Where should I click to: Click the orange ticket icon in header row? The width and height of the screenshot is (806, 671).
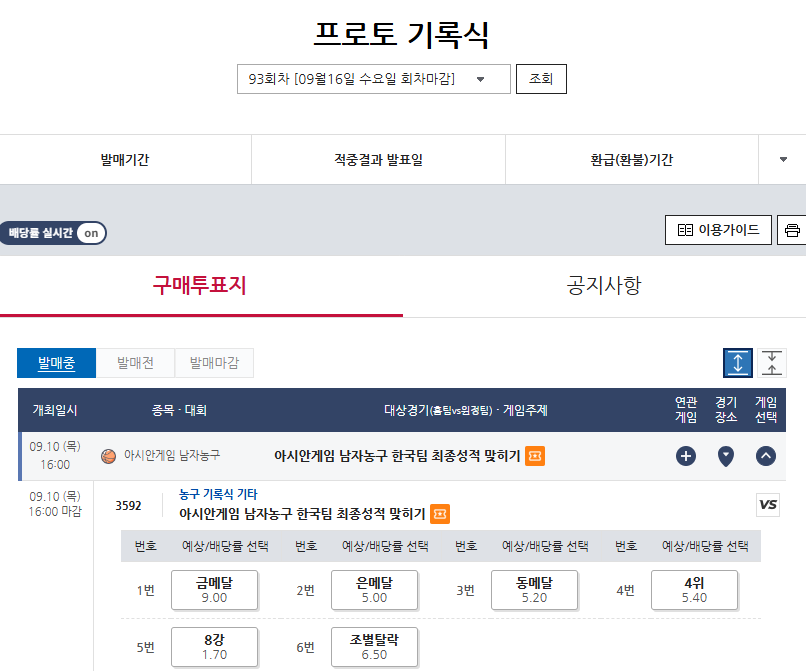535,456
